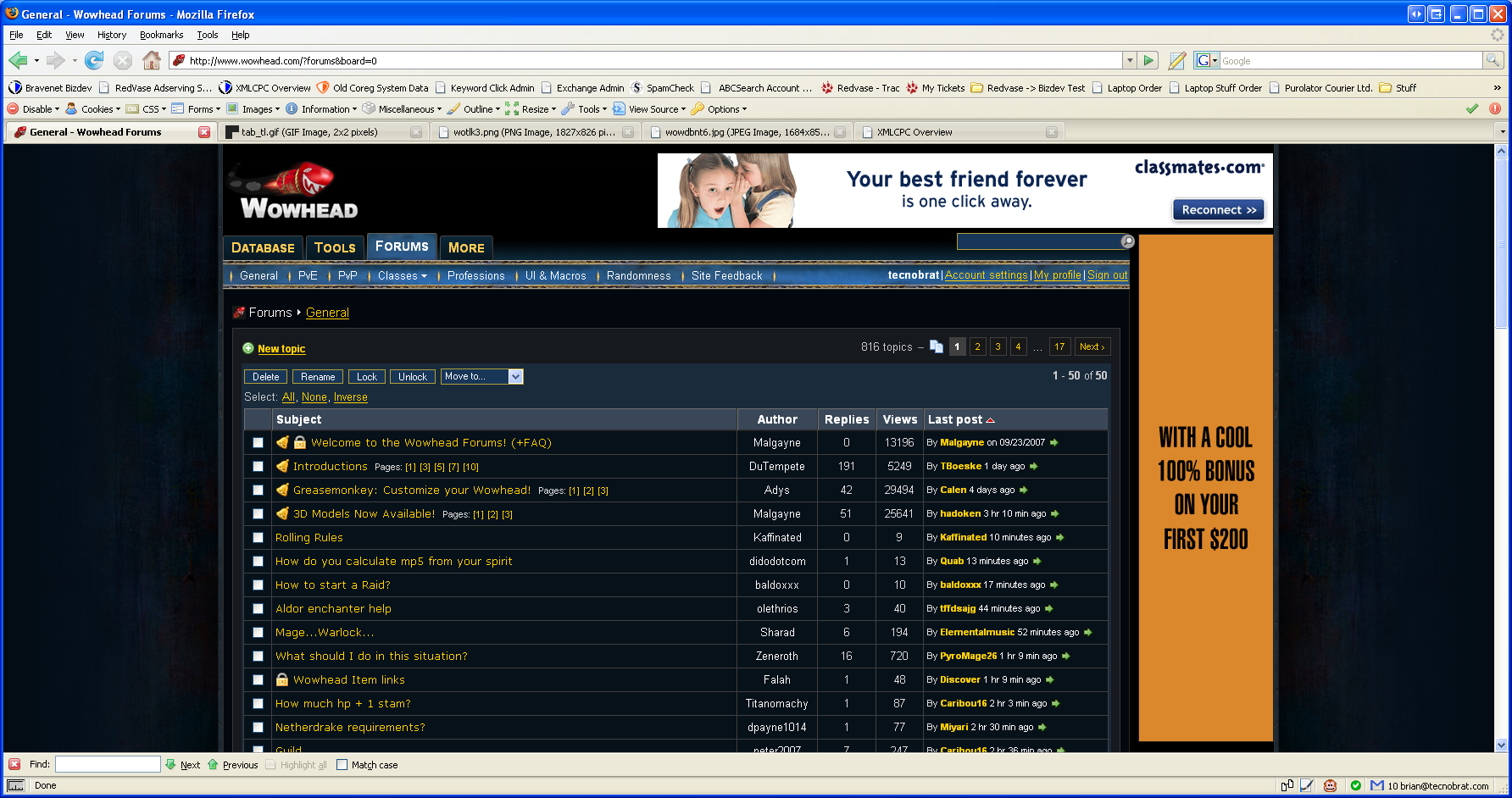Screen dimensions: 1512x798
Task: Check the Greasemonkey topic checkbox
Action: click(x=258, y=490)
